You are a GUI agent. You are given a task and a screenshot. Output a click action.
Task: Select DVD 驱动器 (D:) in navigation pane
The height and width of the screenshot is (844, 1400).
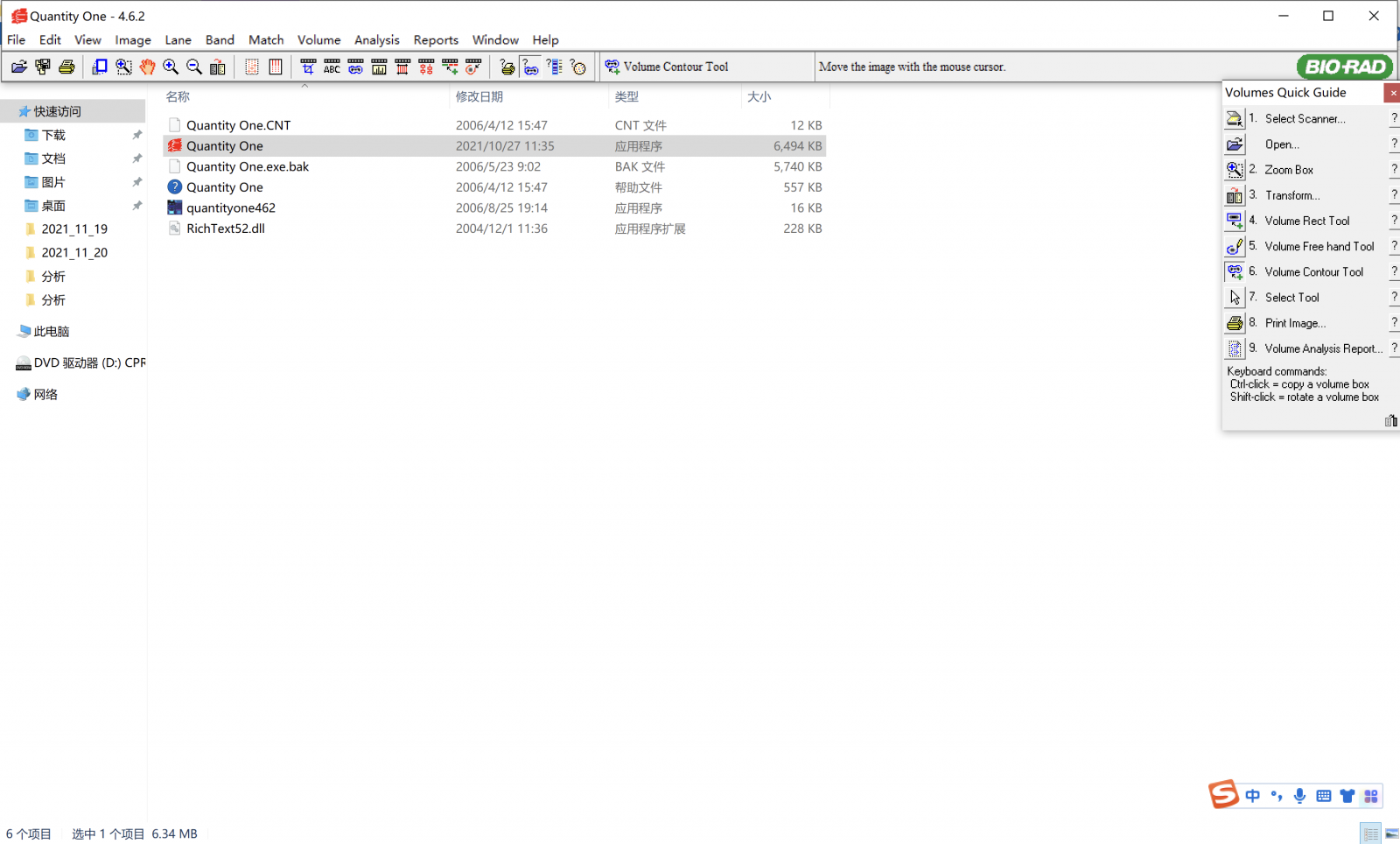click(x=89, y=362)
